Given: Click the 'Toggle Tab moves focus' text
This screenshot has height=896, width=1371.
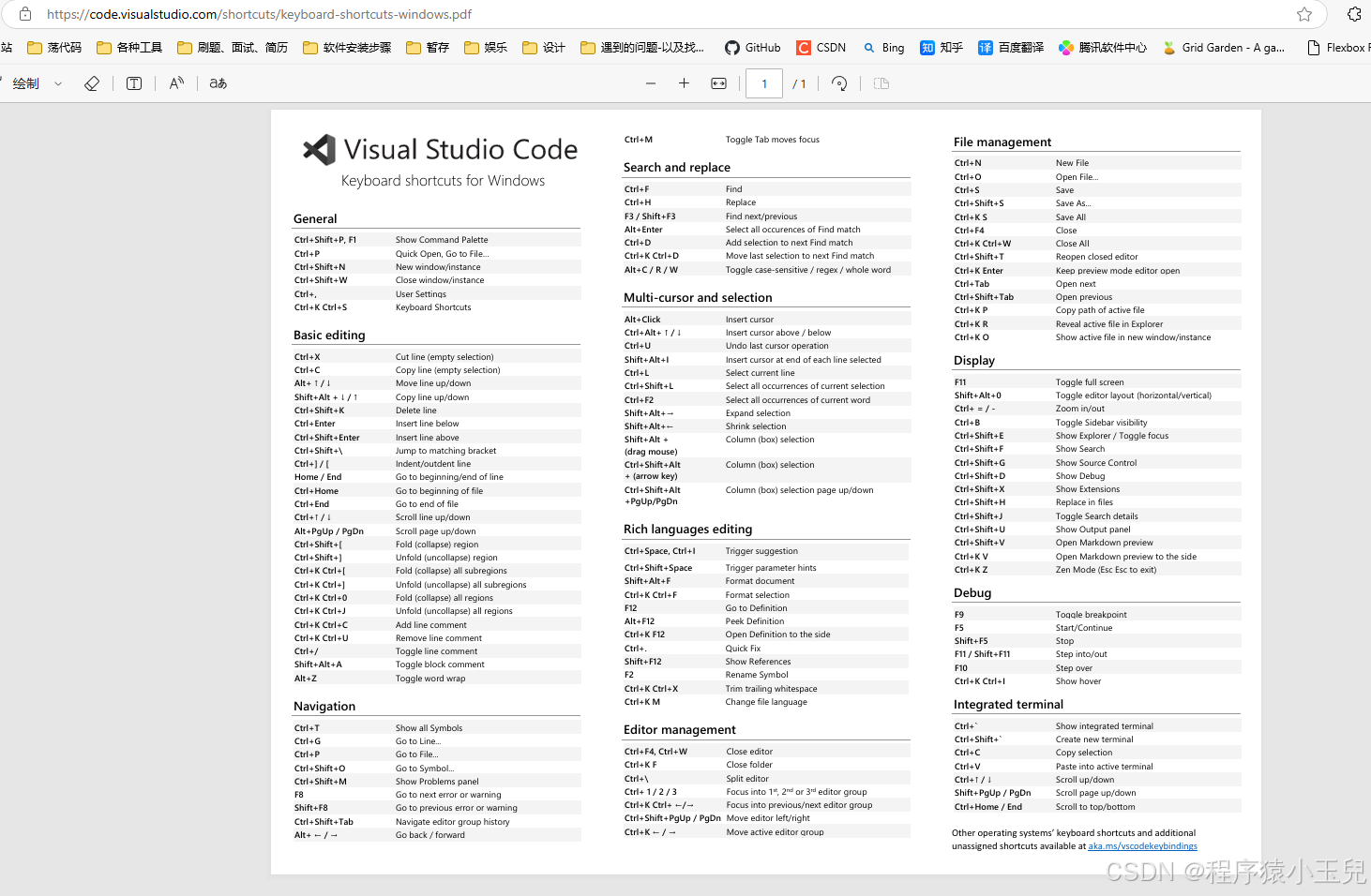Looking at the screenshot, I should click(x=772, y=140).
